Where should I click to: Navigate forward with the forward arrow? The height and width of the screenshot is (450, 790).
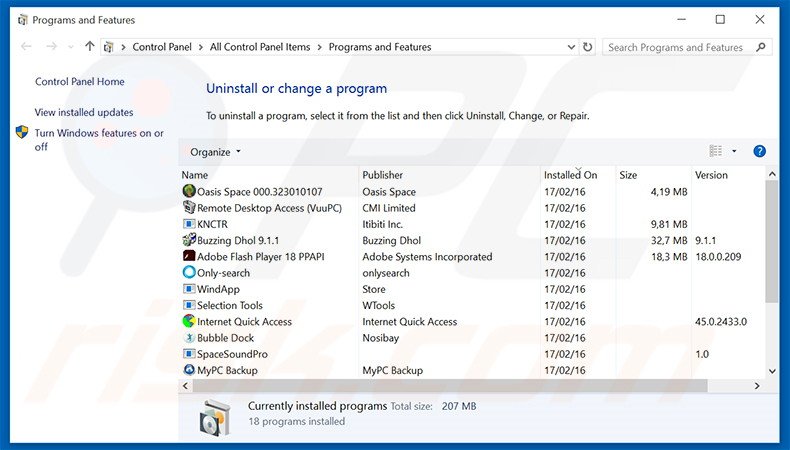tap(51, 47)
